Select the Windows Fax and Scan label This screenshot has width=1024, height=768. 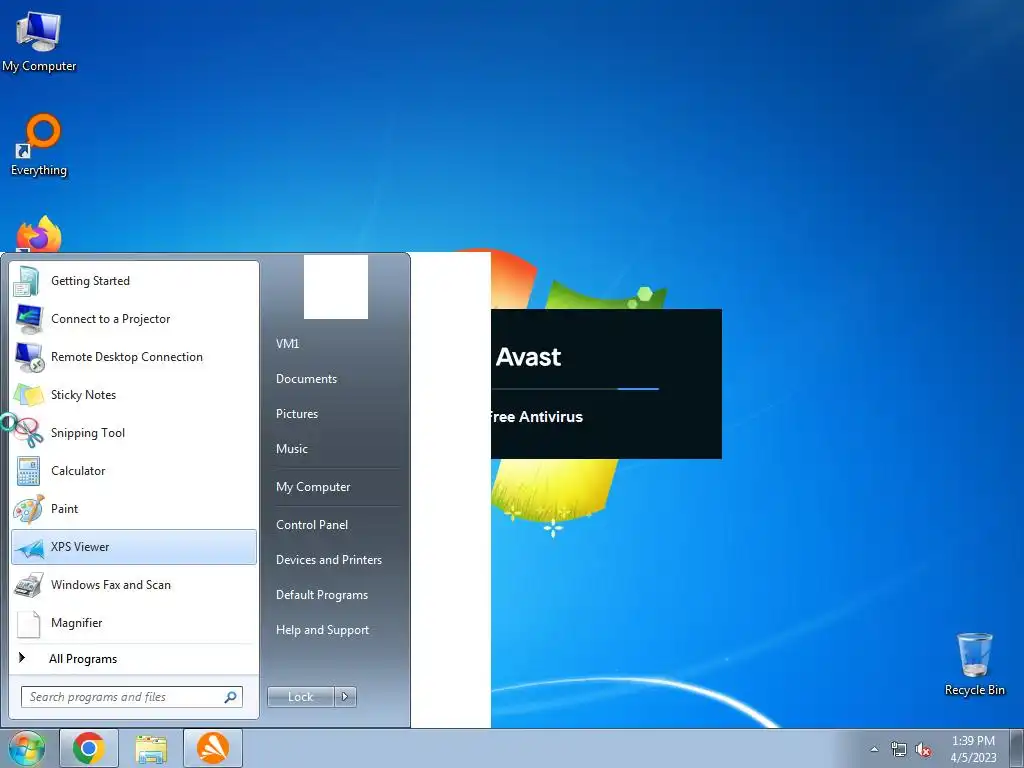(x=111, y=585)
